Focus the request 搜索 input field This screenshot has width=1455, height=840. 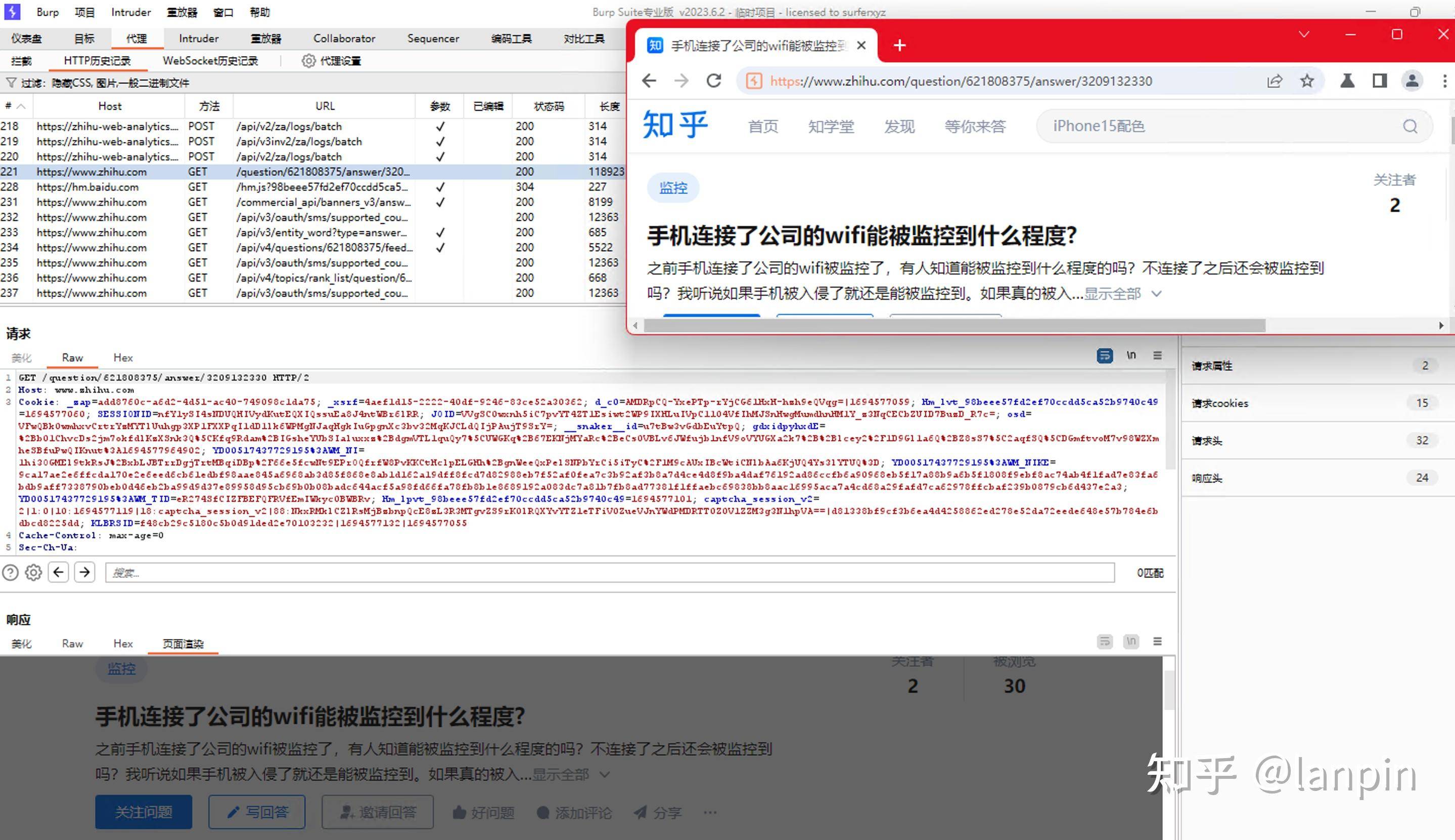pos(610,572)
